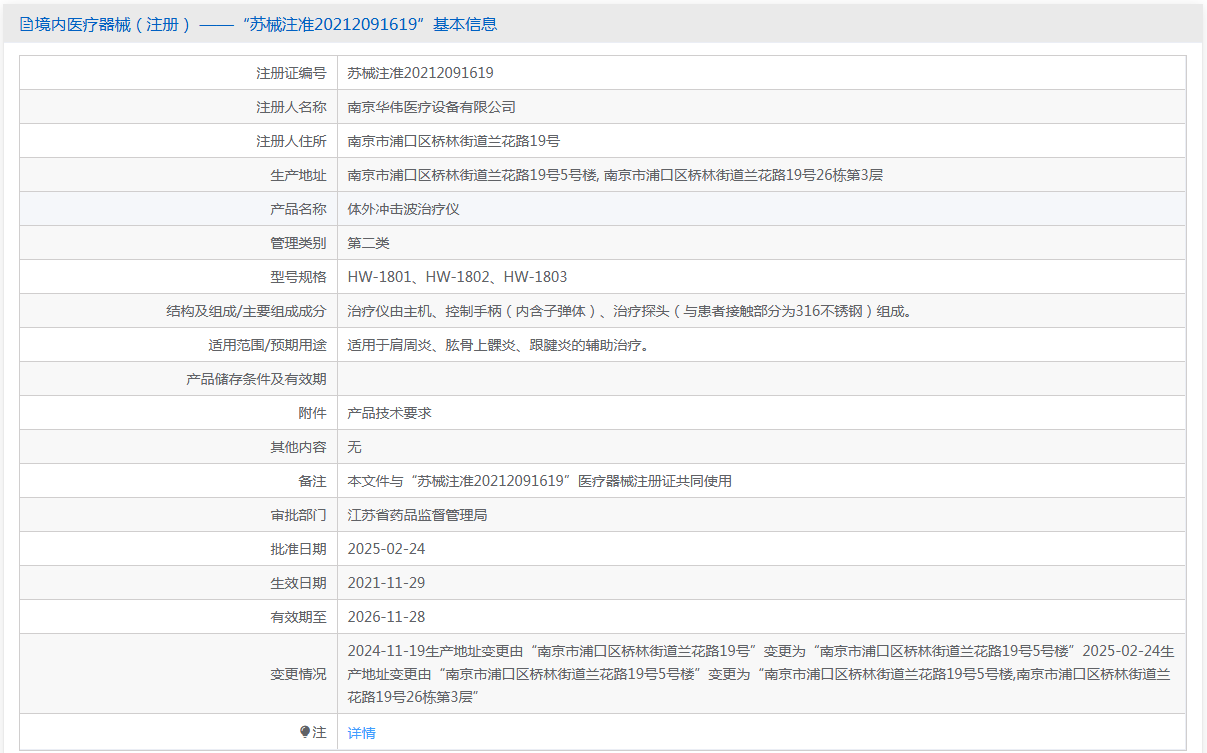This screenshot has width=1207, height=753.
Task: Click the 适用范围/预期用途 label
Action: (268, 345)
